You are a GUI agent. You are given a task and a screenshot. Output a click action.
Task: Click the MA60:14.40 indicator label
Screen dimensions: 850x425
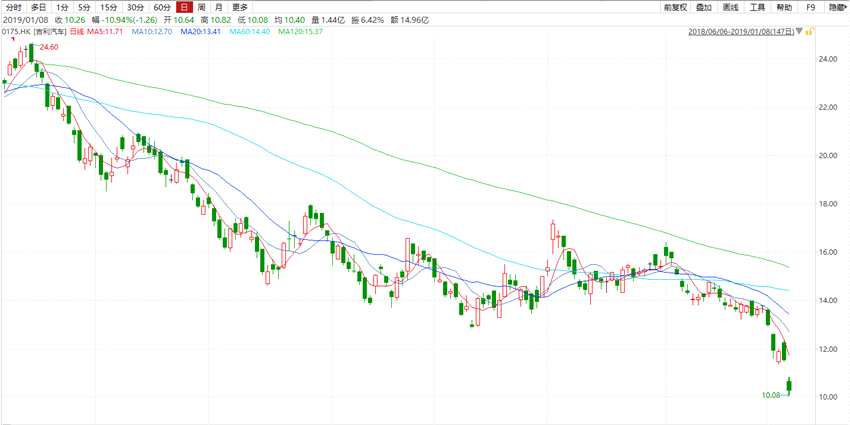coord(250,32)
